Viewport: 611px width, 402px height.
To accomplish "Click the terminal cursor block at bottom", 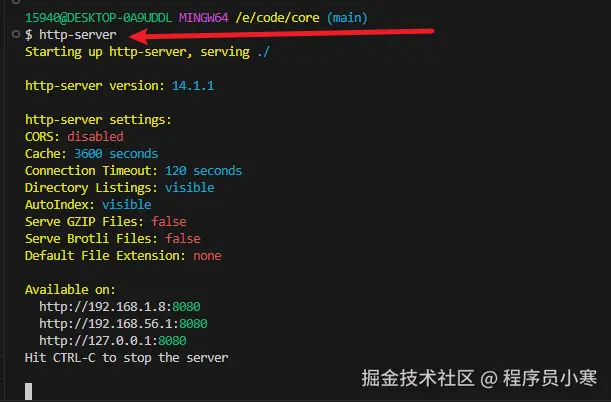I will [29, 391].
